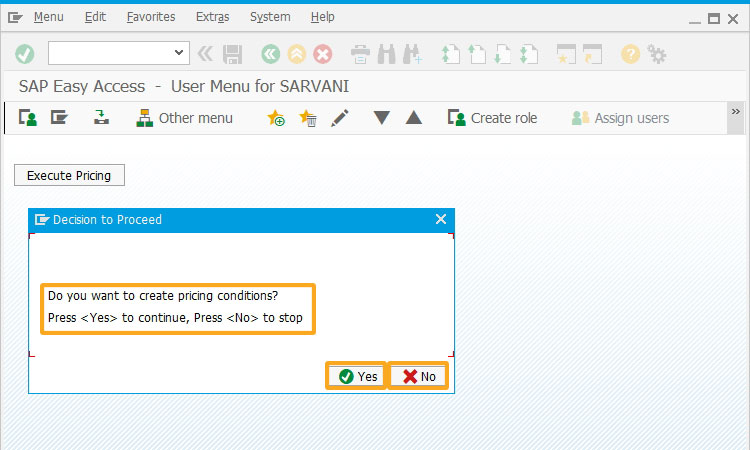Click the green Enter checkmark icon
The image size is (750, 450).
[x=24, y=54]
